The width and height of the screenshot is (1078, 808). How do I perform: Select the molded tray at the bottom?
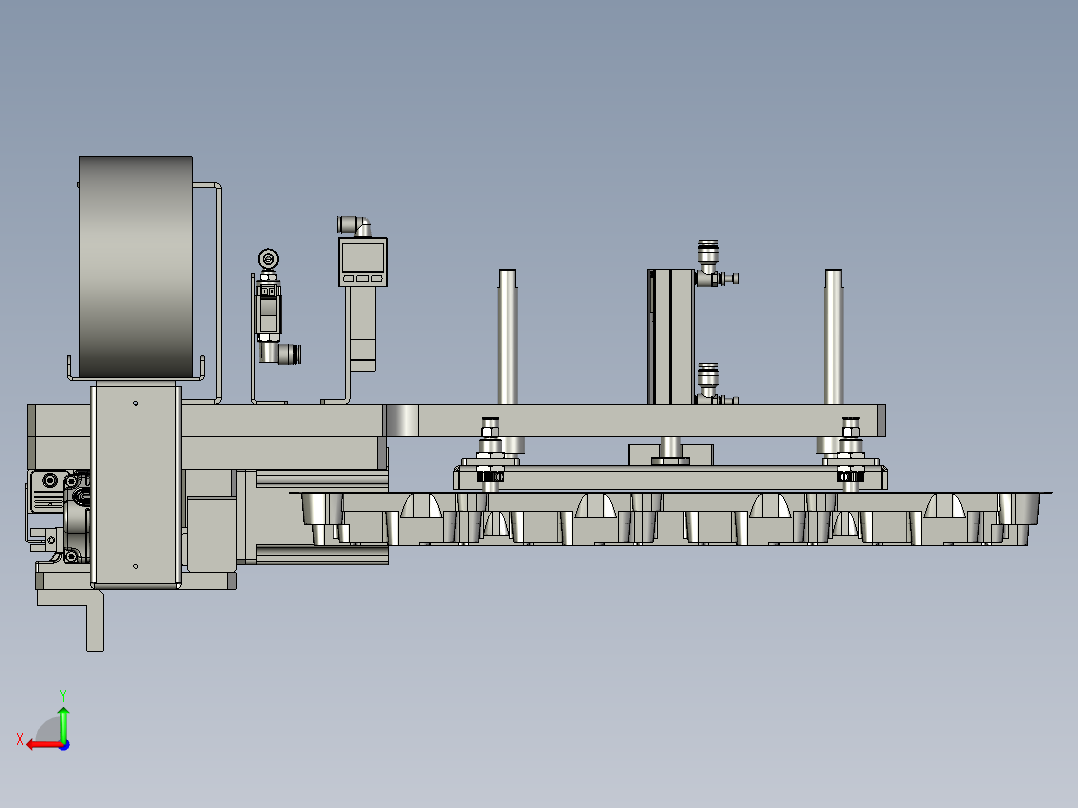(670, 519)
